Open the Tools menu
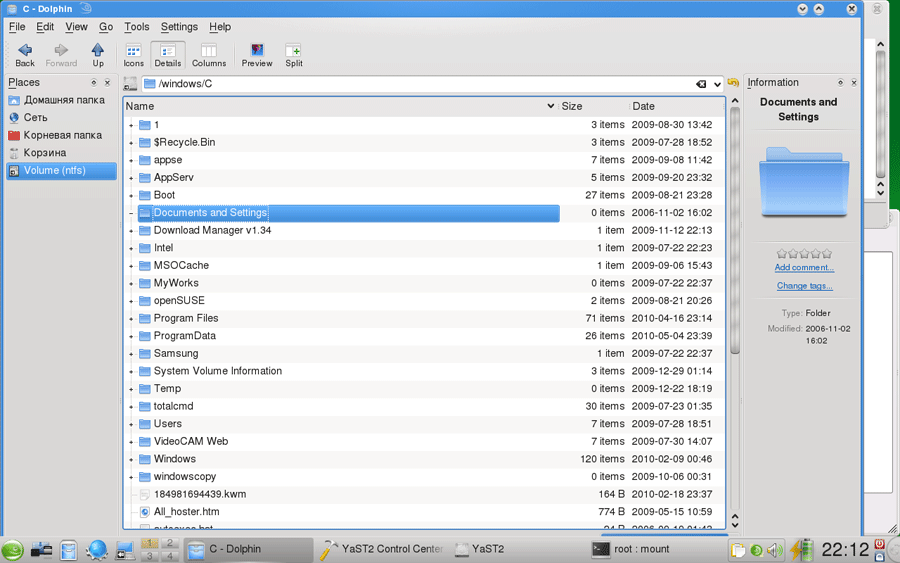Viewport: 900px width, 563px height. pyautogui.click(x=137, y=26)
